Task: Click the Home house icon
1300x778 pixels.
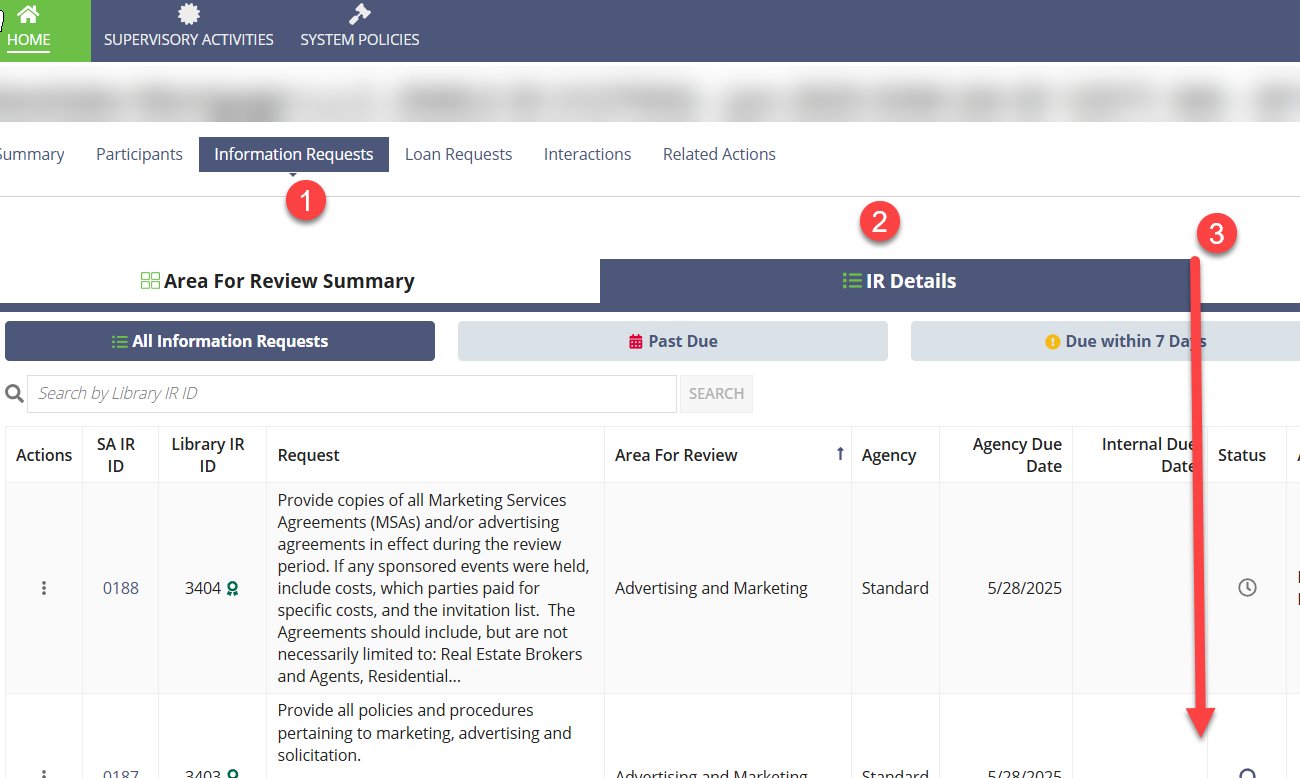Action: click(28, 15)
